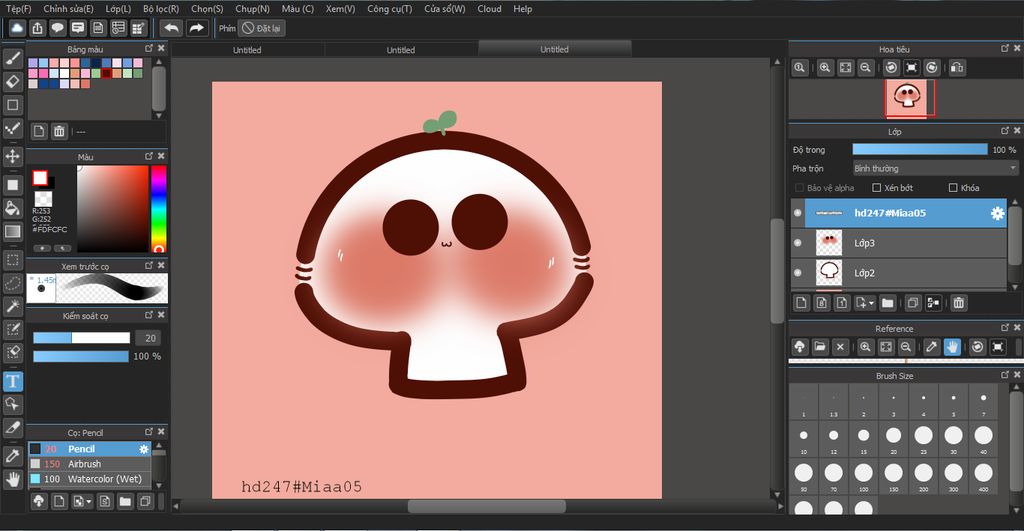Undock the Cọ: Pencil panel
The image size is (1024, 531).
(149, 432)
